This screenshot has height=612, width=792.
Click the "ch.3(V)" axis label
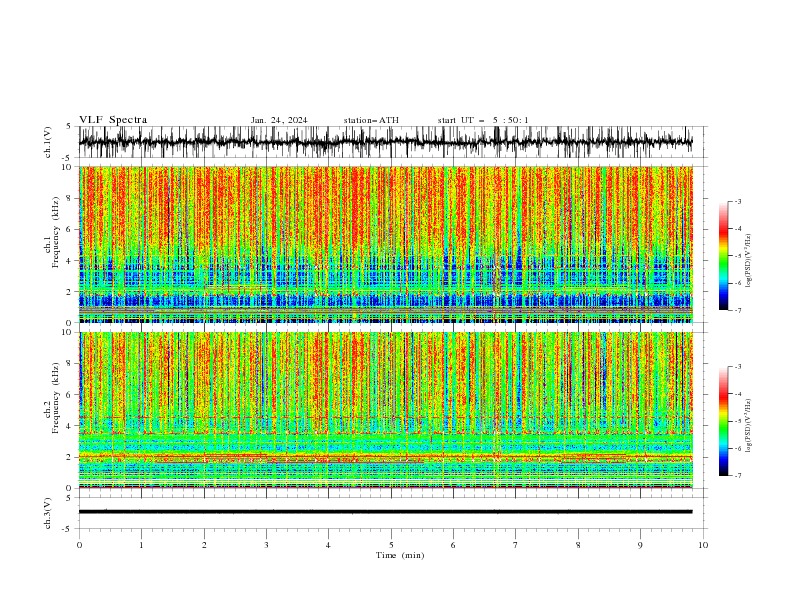pos(48,513)
